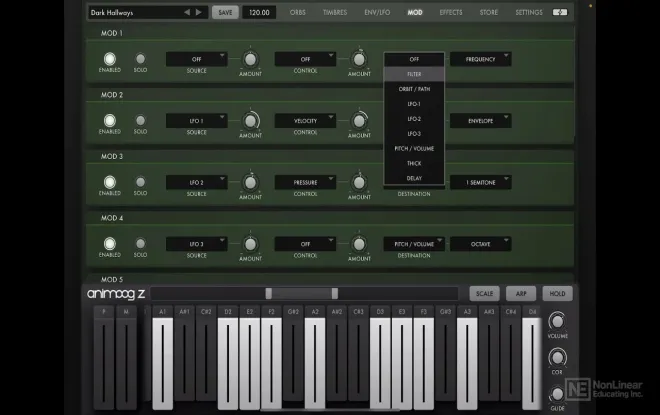Select LFO-3 in destination list
Screen dimensions: 660x415
[x=414, y=134]
